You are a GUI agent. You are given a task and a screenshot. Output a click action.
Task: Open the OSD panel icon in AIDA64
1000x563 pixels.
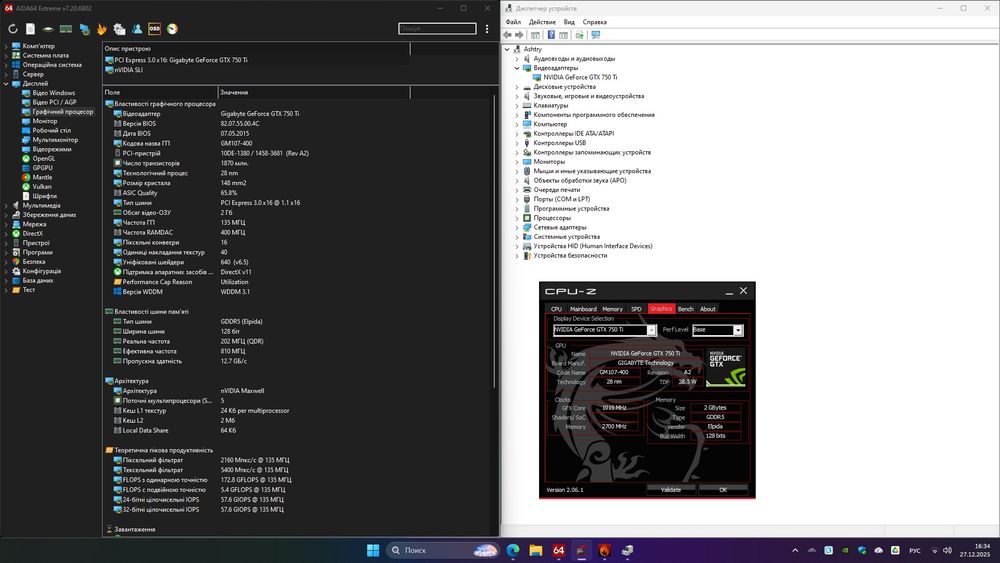[154, 29]
